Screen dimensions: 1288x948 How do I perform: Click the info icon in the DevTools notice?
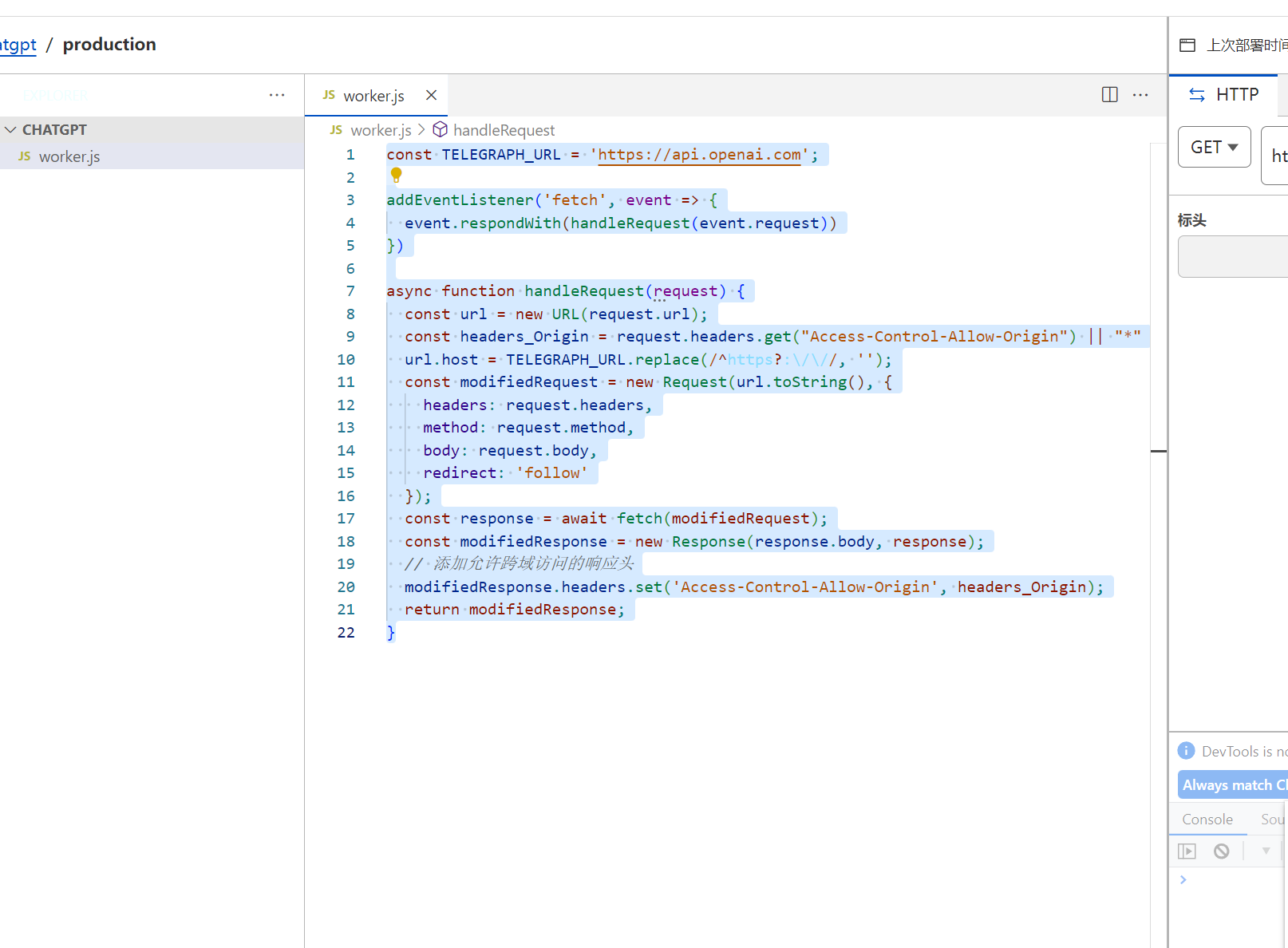pyautogui.click(x=1187, y=750)
